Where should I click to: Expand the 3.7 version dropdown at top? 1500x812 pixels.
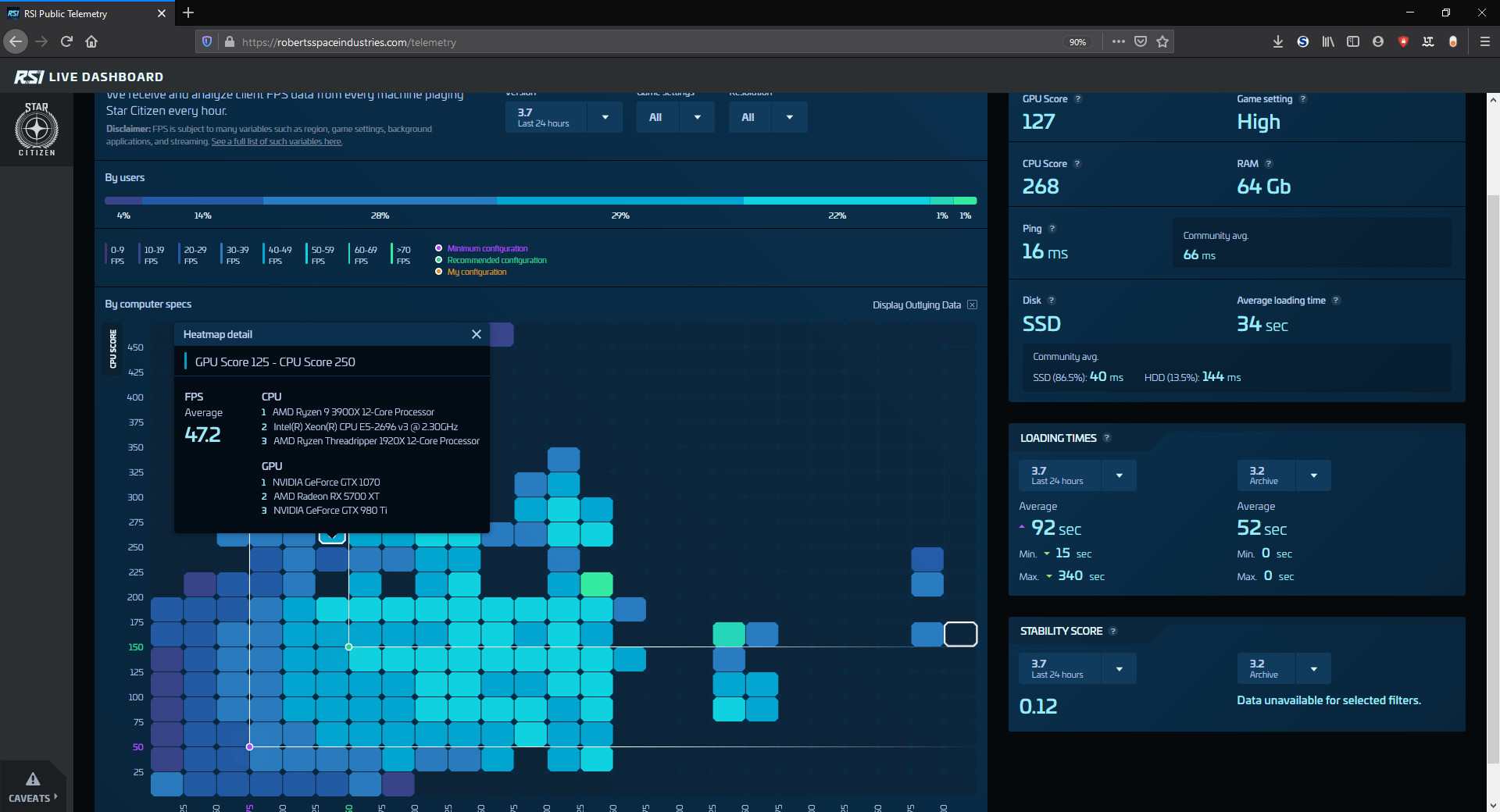[605, 118]
